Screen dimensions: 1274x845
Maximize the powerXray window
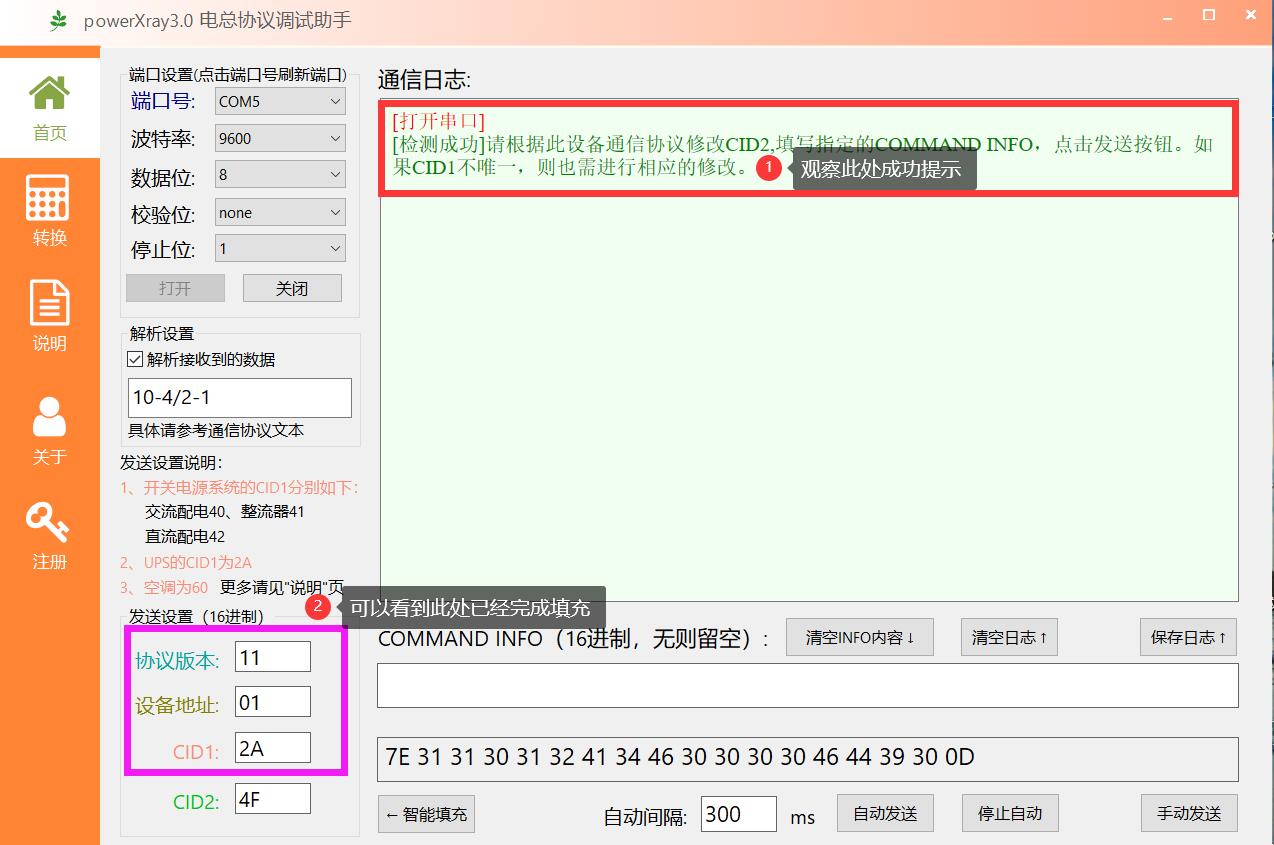1208,15
